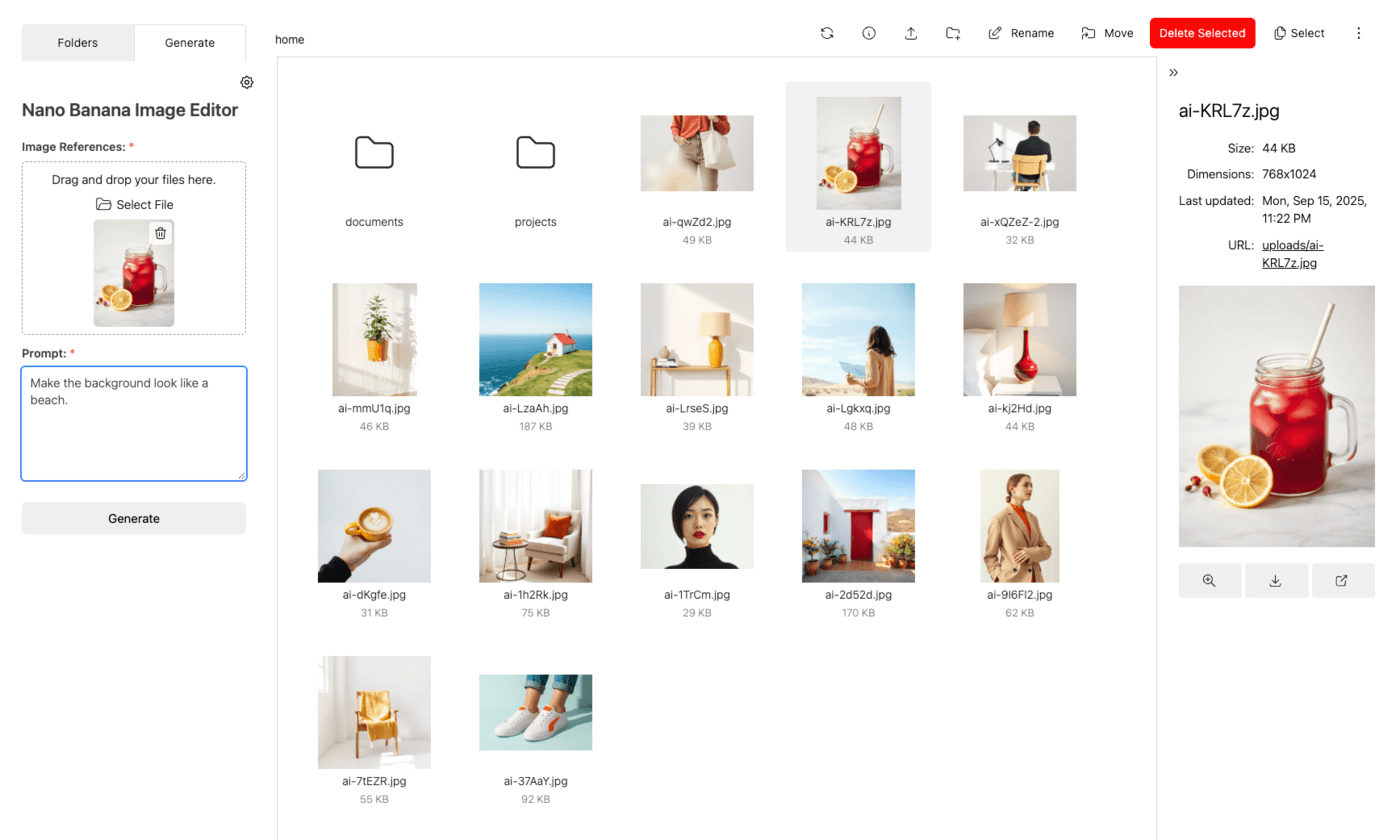Open image externally via the open-in-new icon

tap(1342, 580)
